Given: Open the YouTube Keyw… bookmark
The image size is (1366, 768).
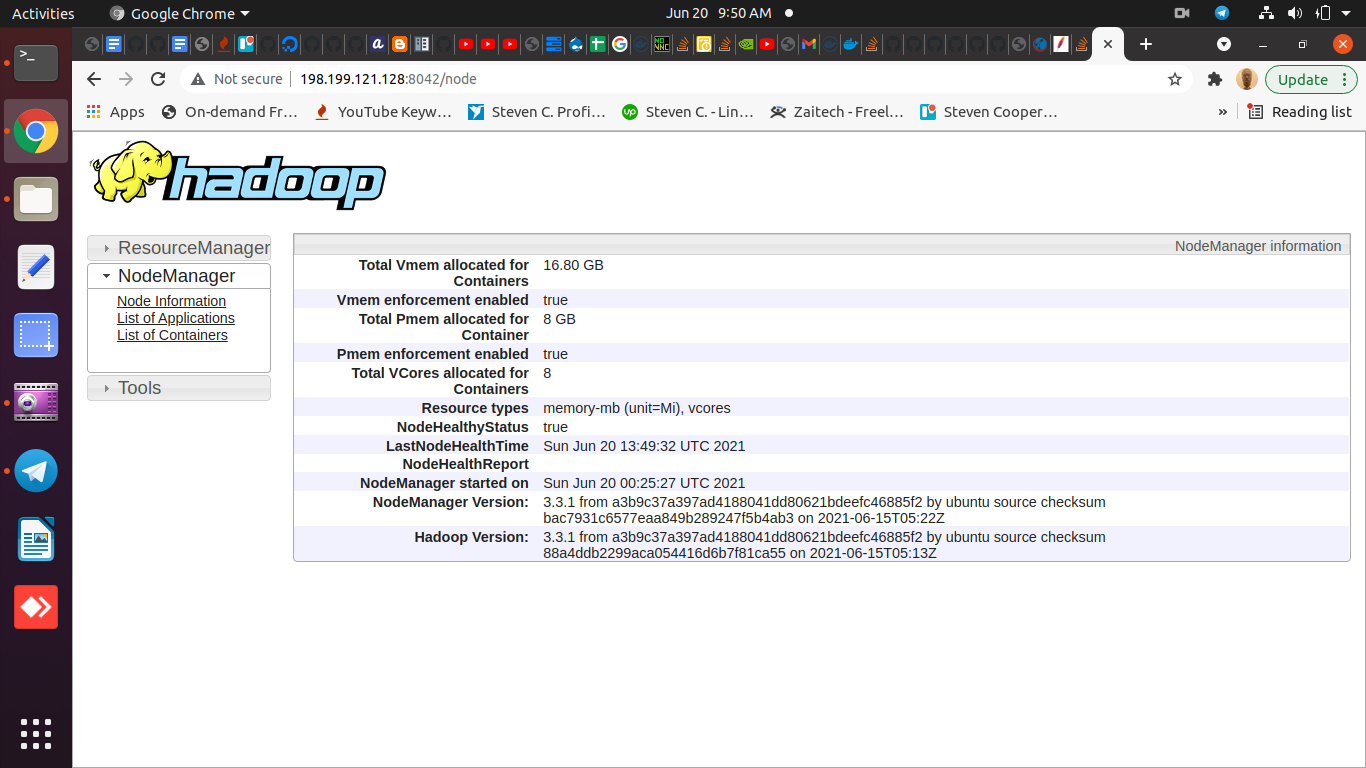Looking at the screenshot, I should [383, 112].
